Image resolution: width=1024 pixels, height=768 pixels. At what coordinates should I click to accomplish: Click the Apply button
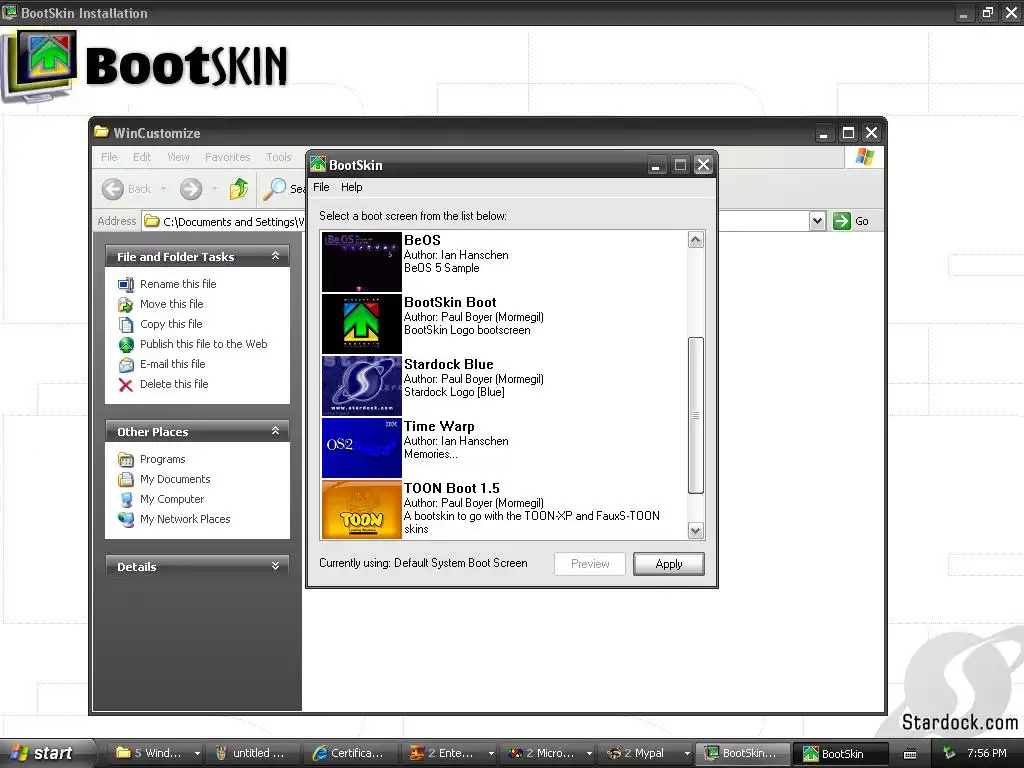click(x=669, y=564)
